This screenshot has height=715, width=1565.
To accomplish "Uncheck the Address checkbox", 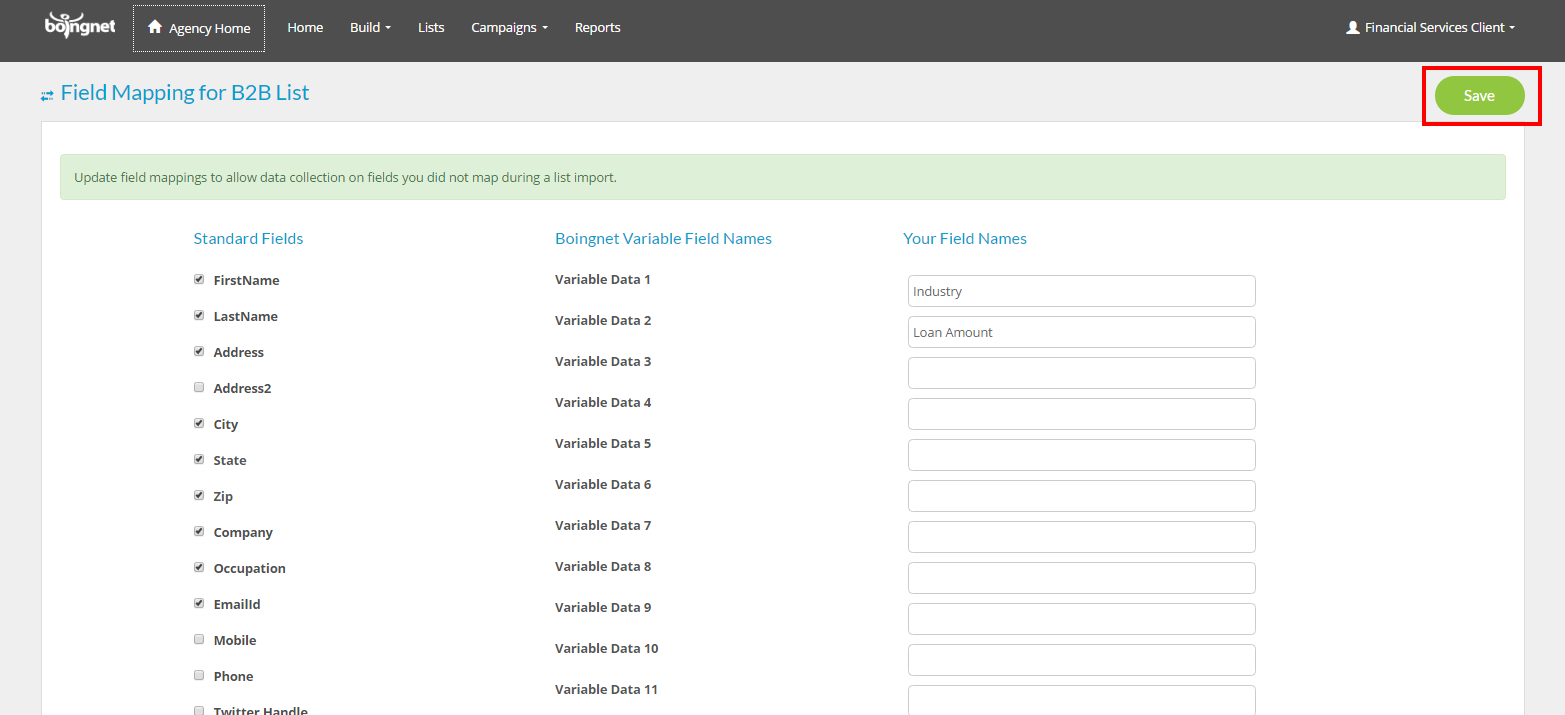I will (x=199, y=351).
